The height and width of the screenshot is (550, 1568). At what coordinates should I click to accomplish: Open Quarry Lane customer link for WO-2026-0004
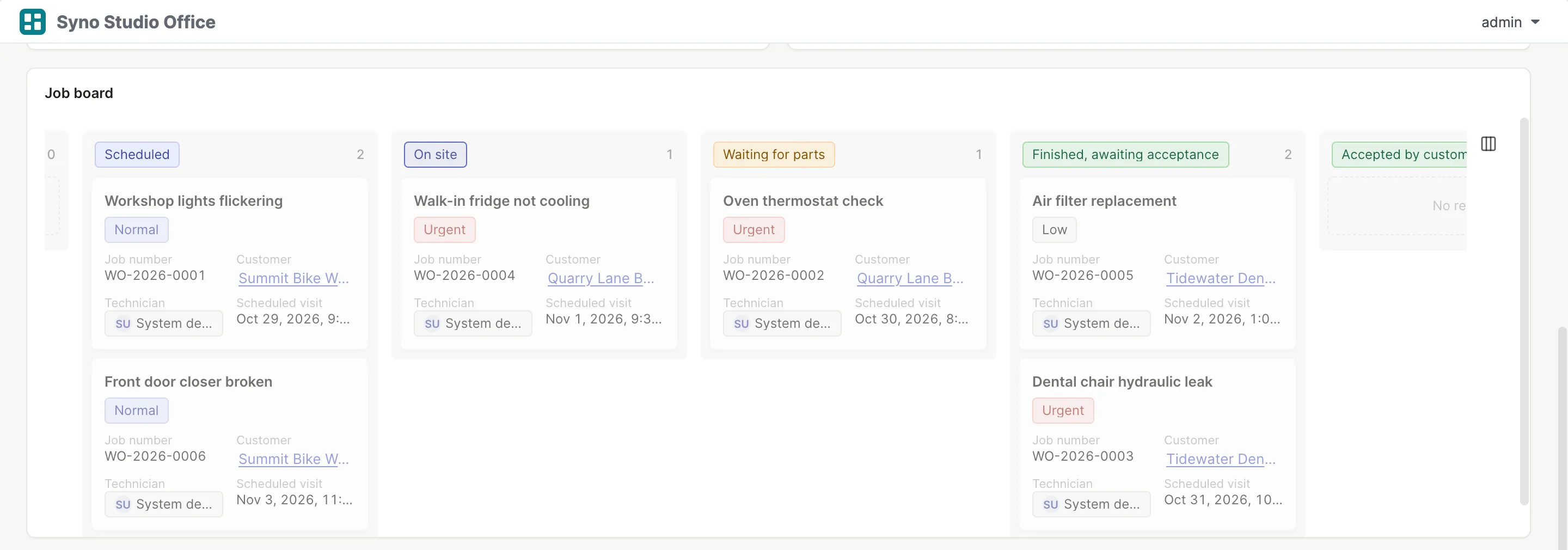pyautogui.click(x=601, y=278)
